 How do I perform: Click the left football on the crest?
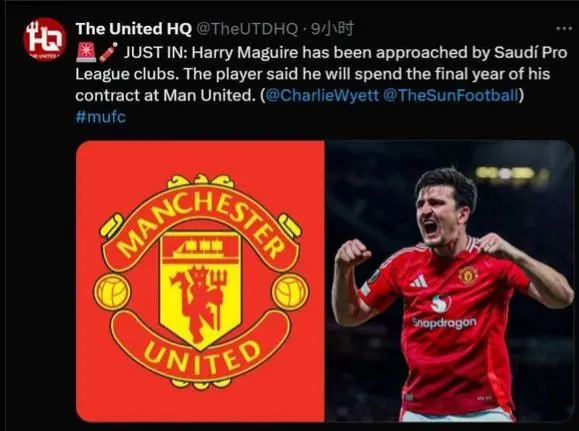pos(112,291)
